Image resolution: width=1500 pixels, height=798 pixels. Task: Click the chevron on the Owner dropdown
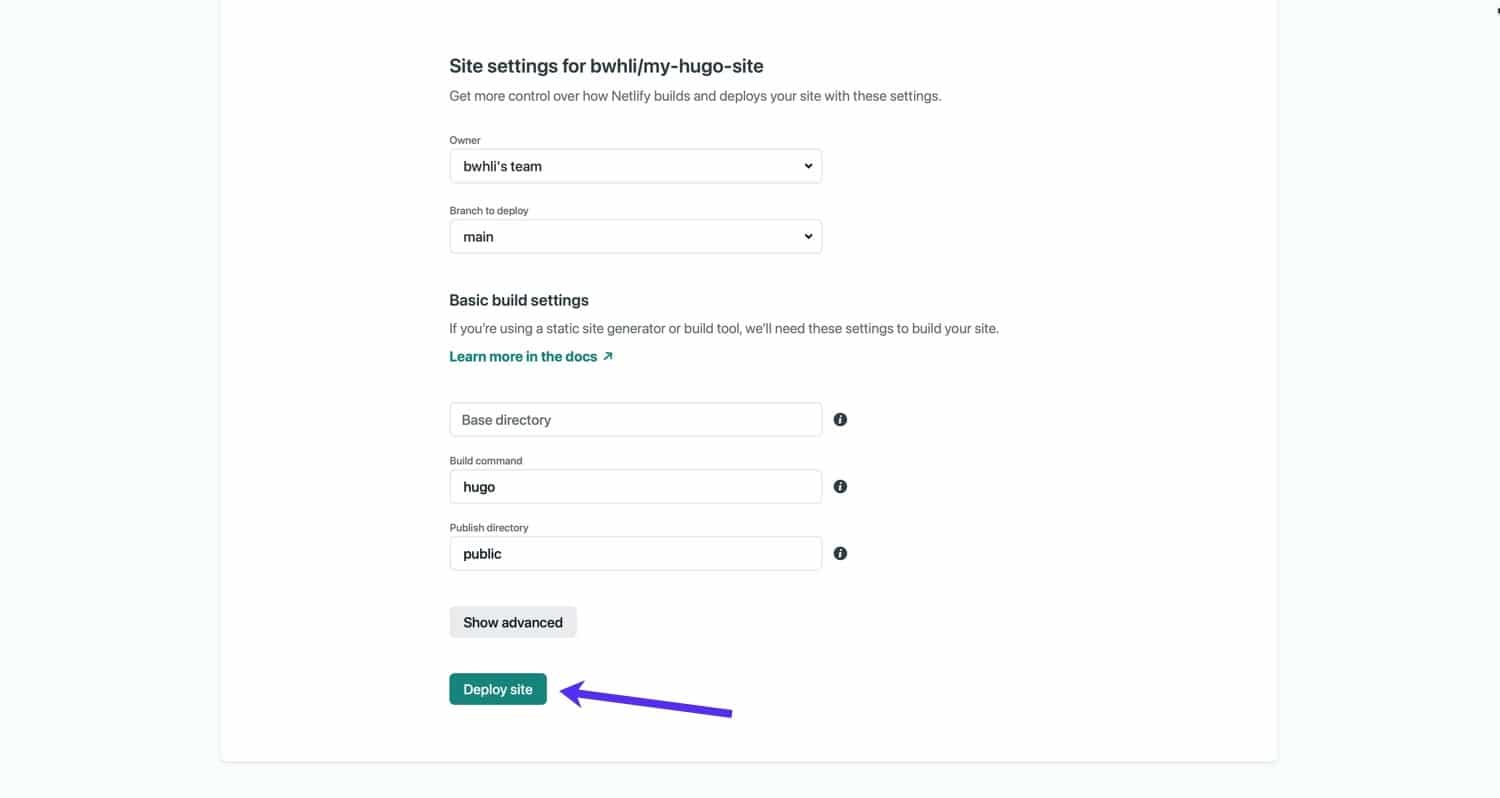click(x=807, y=165)
